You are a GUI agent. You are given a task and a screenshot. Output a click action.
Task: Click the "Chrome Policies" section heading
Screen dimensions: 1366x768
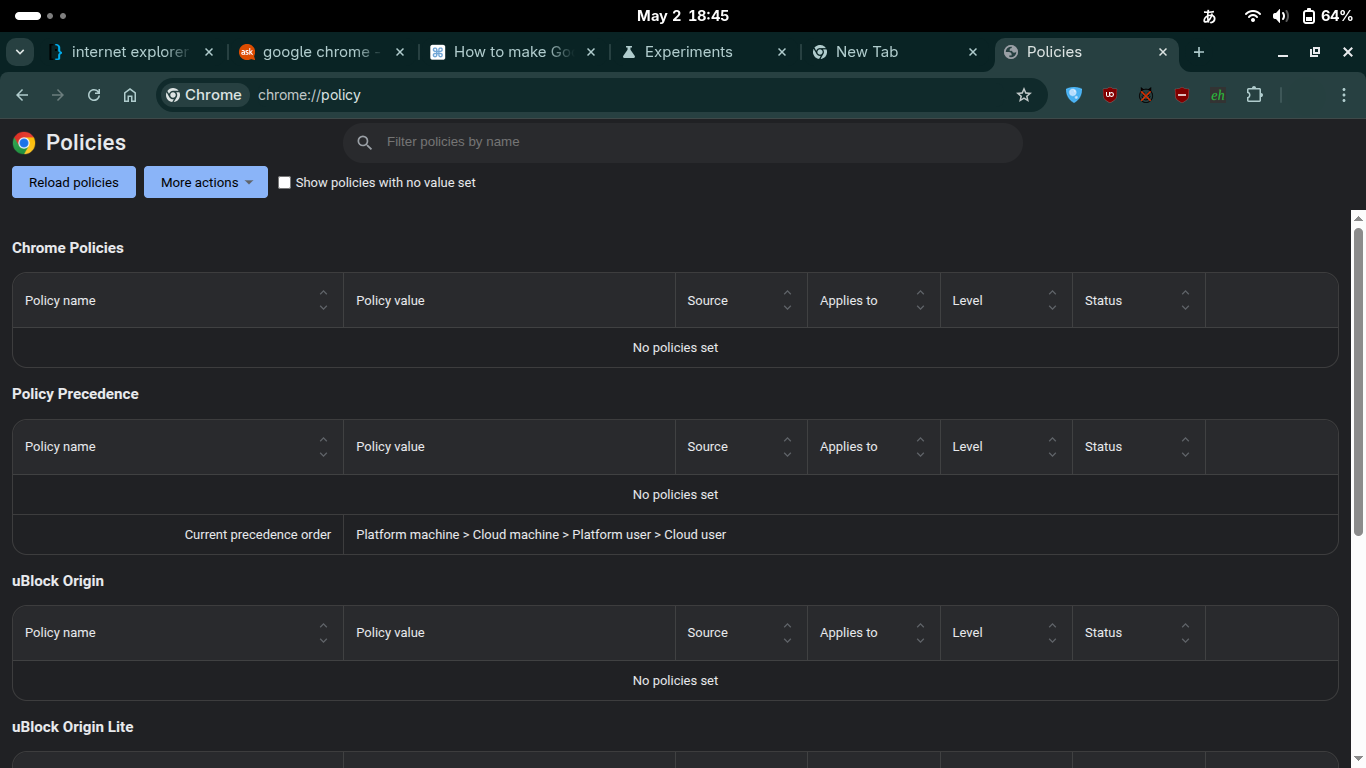click(x=68, y=248)
